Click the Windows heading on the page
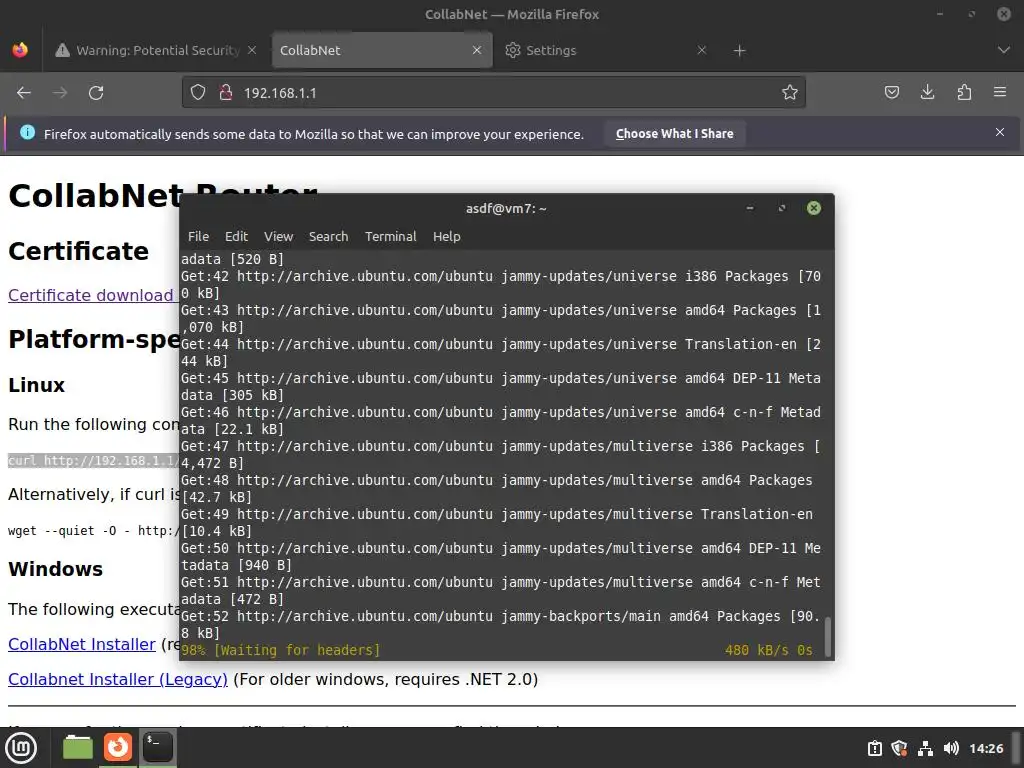The width and height of the screenshot is (1024, 768). pyautogui.click(x=56, y=569)
